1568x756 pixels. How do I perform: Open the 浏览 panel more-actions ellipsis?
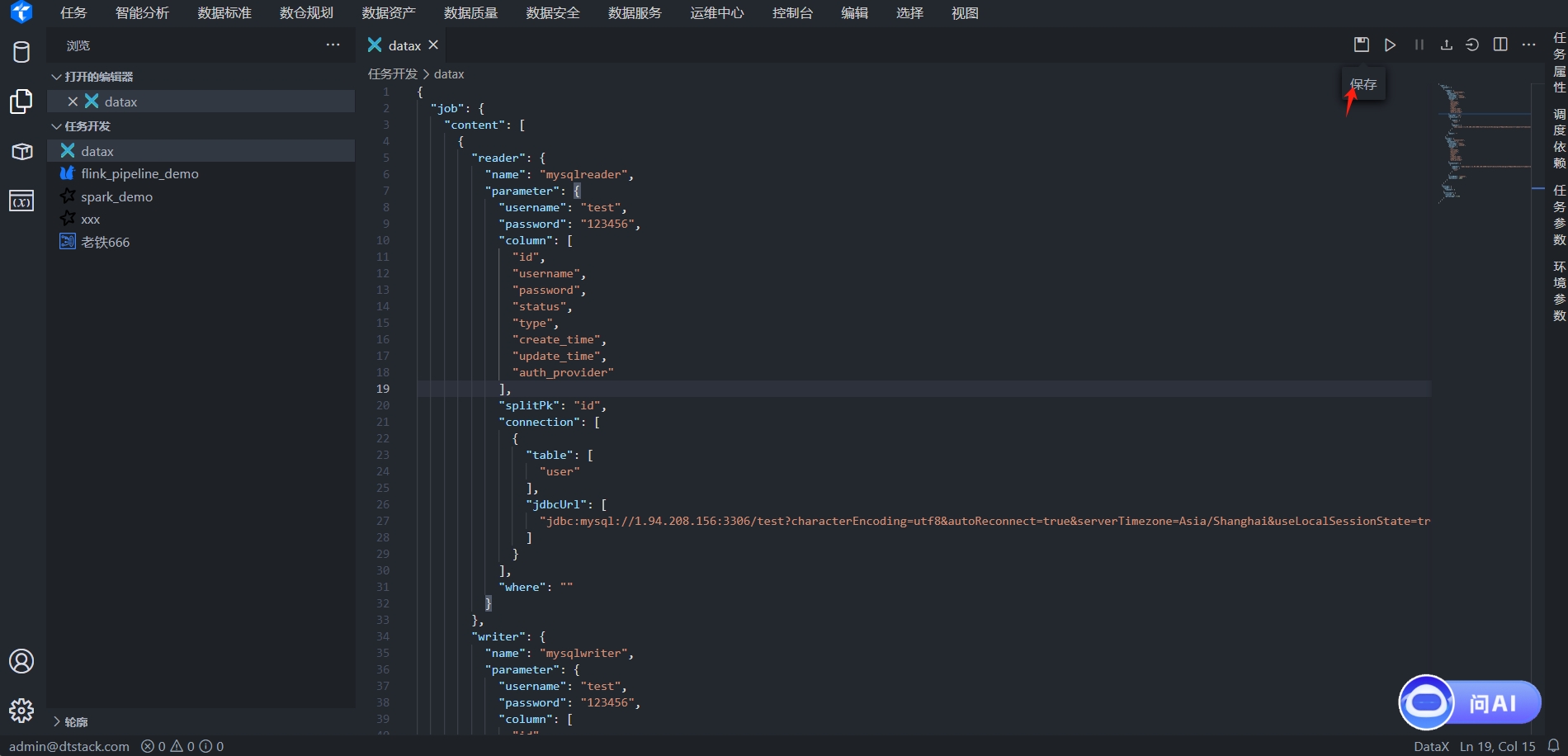(333, 45)
